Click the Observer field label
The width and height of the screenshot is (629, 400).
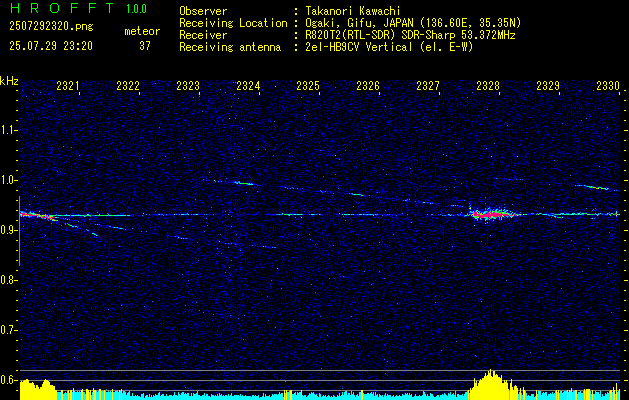point(203,11)
